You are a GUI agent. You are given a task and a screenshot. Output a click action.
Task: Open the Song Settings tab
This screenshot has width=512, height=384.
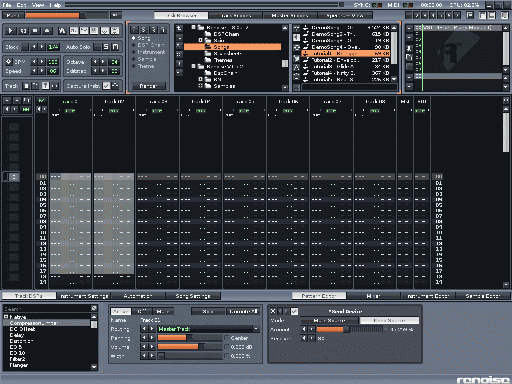[193, 296]
